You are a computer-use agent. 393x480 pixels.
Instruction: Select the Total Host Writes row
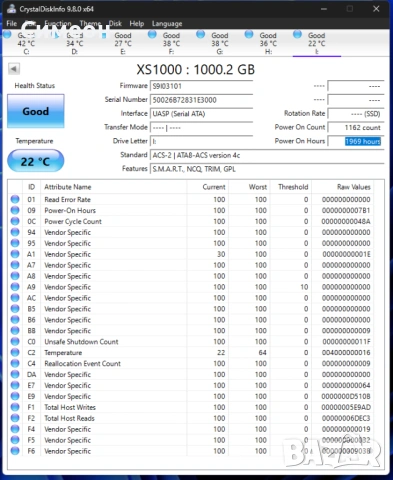pos(190,407)
